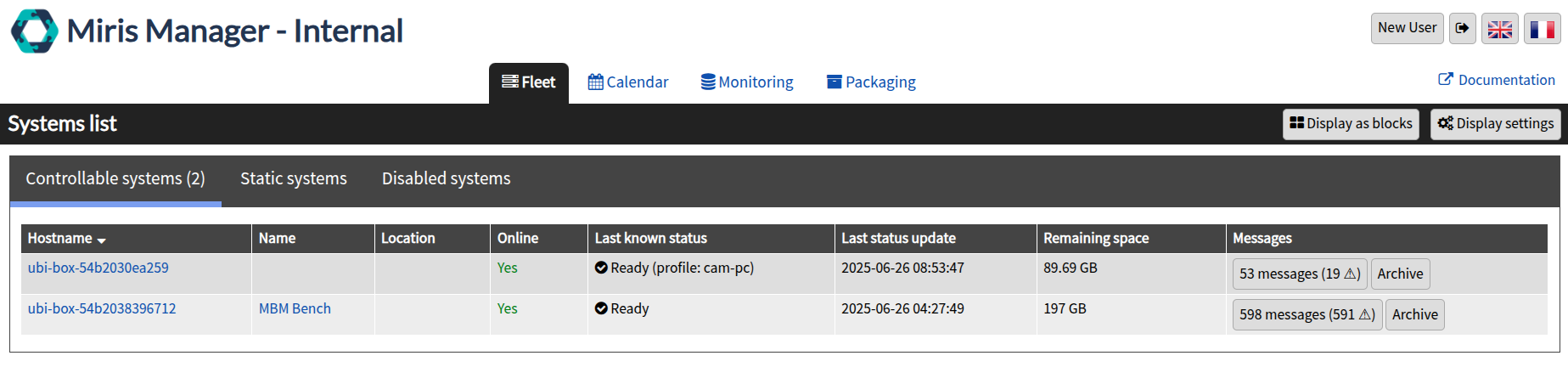Open host ubi-box-54b2038396712
The height and width of the screenshot is (367, 1568).
point(102,308)
